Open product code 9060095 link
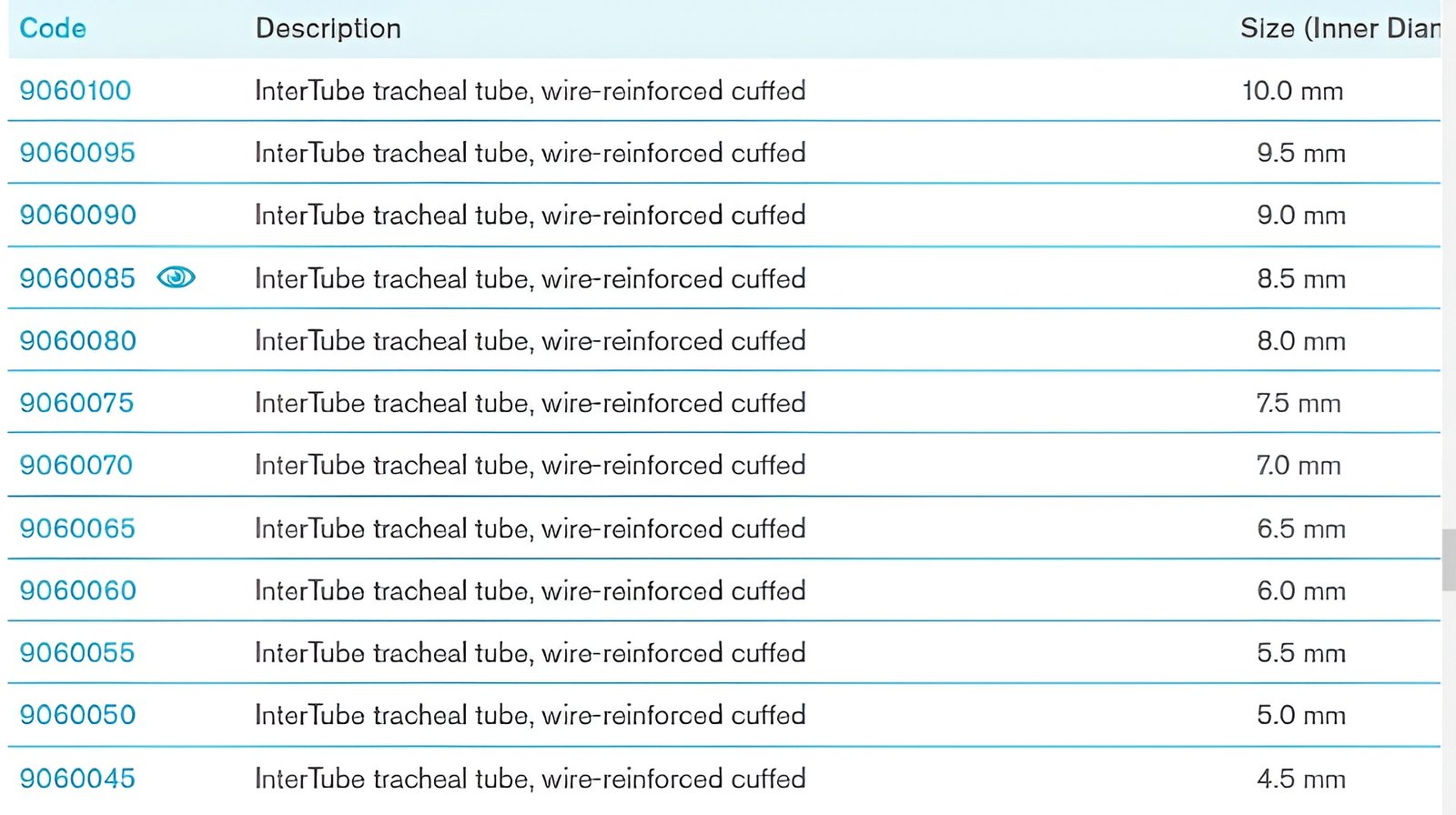The height and width of the screenshot is (815, 1456). click(77, 153)
